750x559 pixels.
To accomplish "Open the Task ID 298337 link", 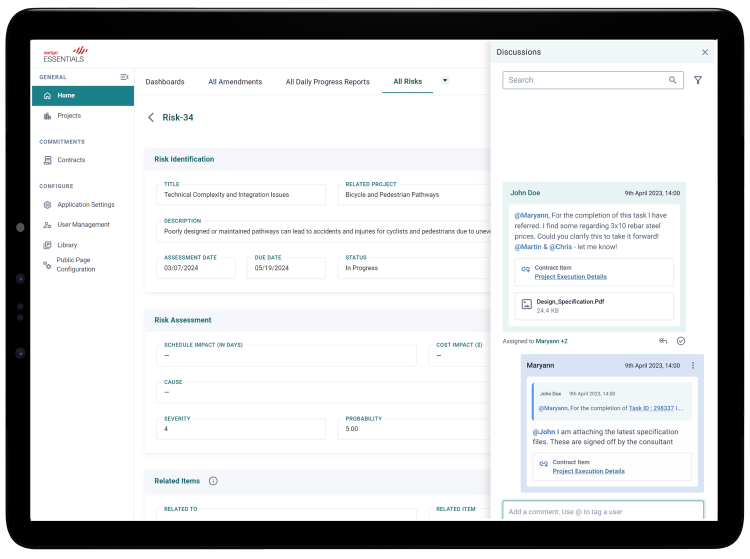I will (651, 408).
